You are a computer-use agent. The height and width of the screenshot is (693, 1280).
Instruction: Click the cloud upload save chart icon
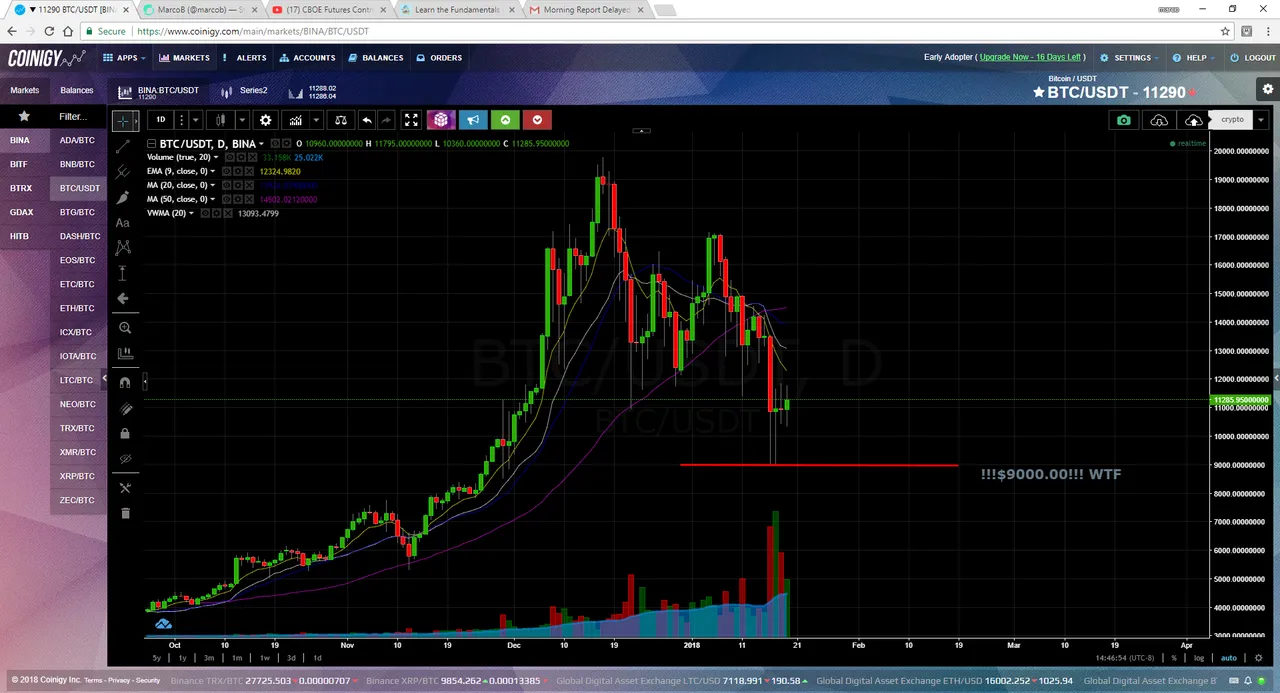click(x=1193, y=120)
